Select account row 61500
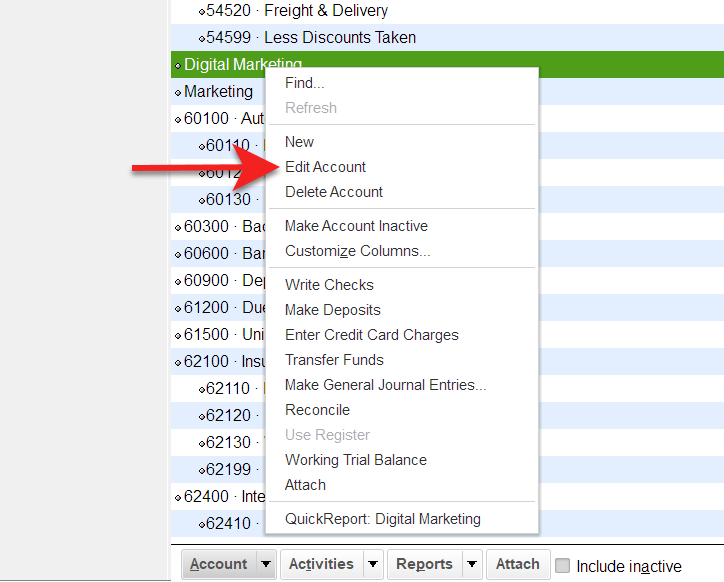 coord(218,335)
